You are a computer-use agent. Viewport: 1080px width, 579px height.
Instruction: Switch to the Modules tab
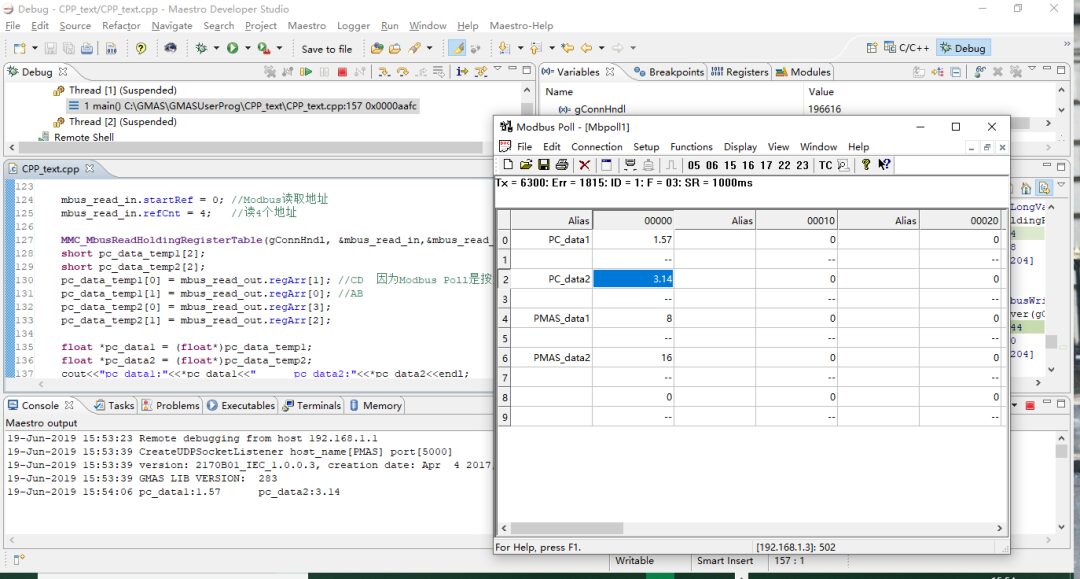[x=803, y=72]
